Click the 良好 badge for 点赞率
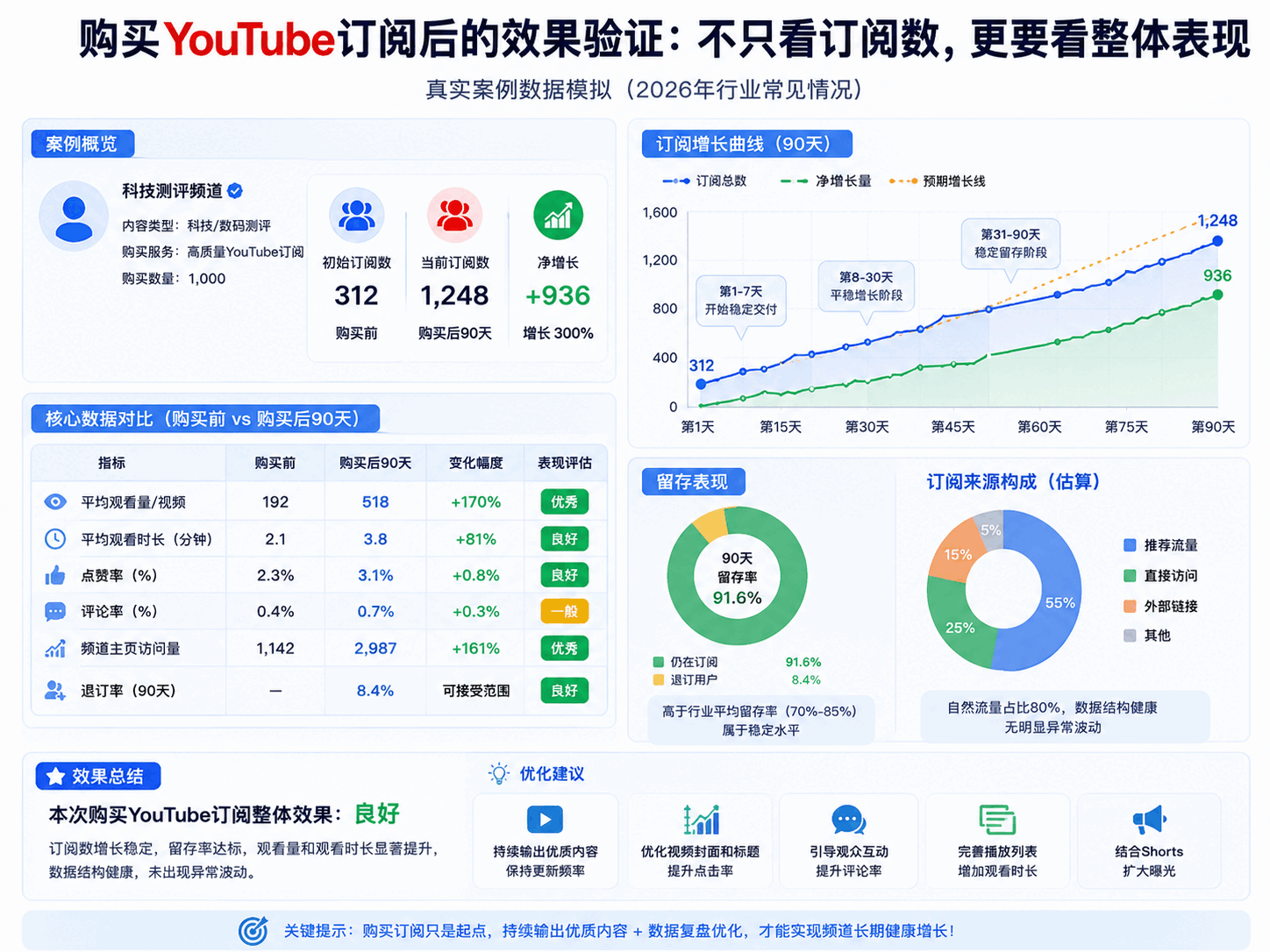1270x952 pixels. [x=564, y=575]
